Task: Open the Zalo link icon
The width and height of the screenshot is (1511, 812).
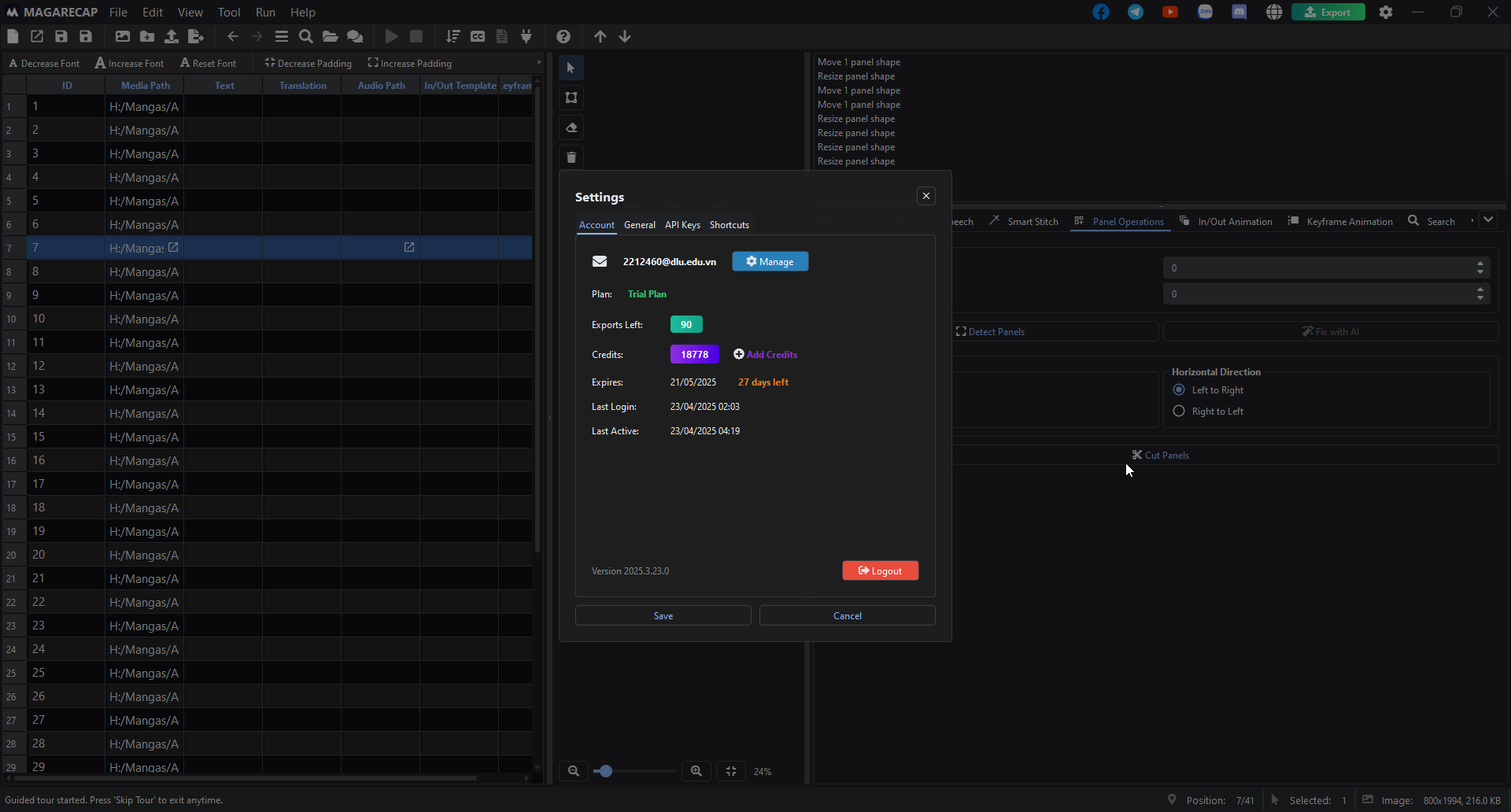Action: [x=1205, y=12]
